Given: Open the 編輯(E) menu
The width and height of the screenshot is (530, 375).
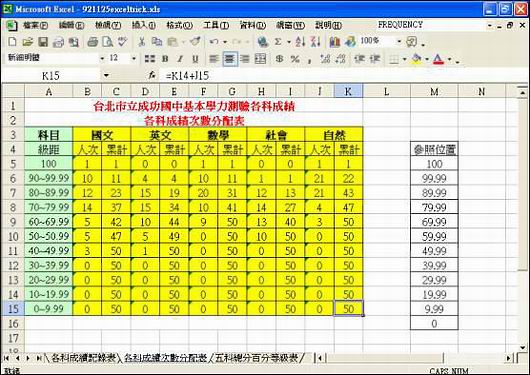Looking at the screenshot, I should (71, 25).
